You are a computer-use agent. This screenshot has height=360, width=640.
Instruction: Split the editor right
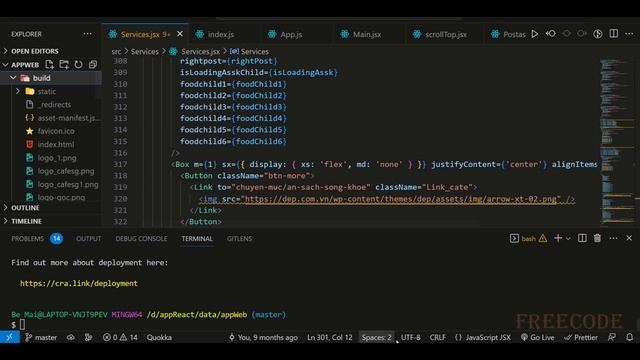[x=613, y=34]
